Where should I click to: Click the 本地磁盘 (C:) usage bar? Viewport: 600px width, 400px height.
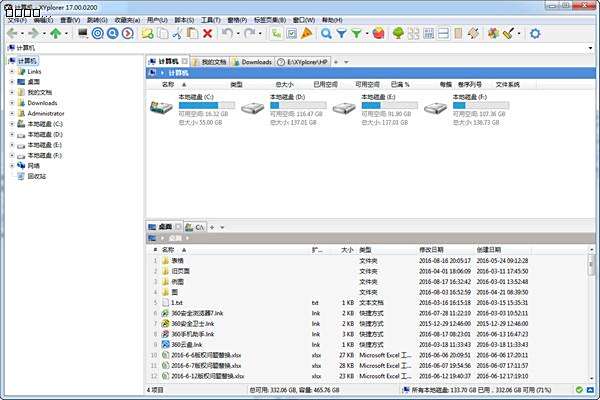coord(207,105)
